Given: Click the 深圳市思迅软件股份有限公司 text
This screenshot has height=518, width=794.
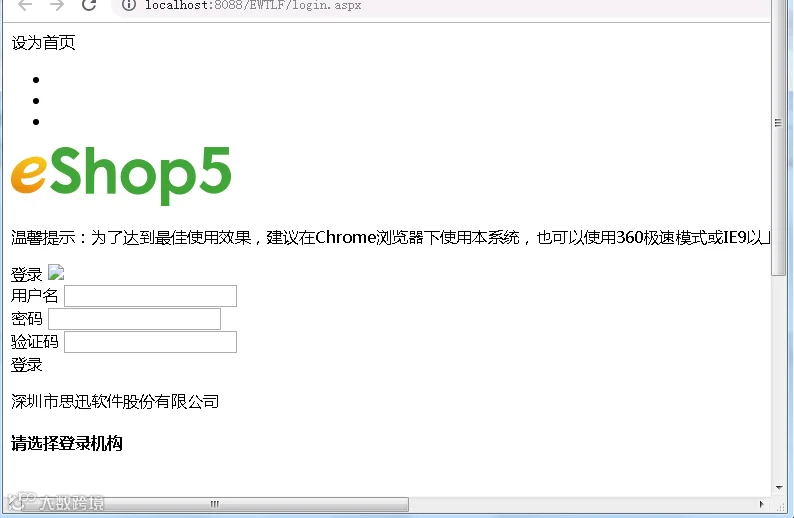Looking at the screenshot, I should click(x=115, y=402).
